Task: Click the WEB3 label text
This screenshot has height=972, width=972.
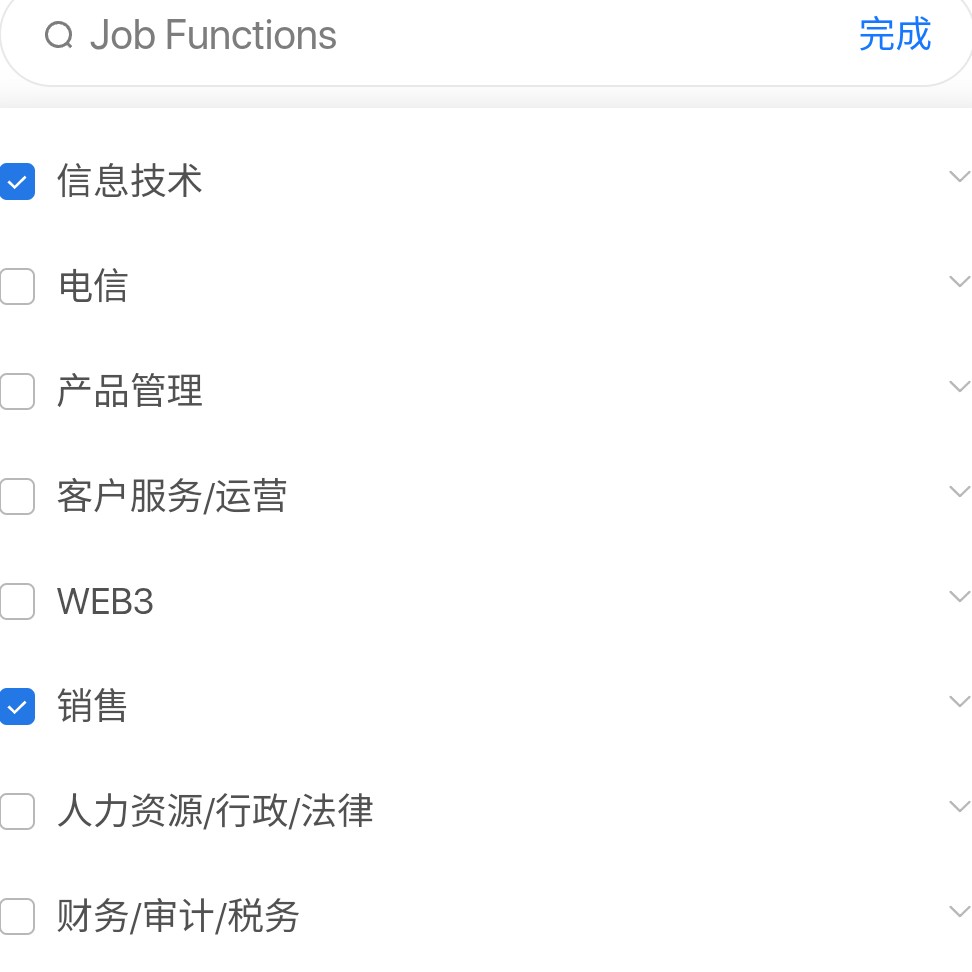Action: (105, 601)
